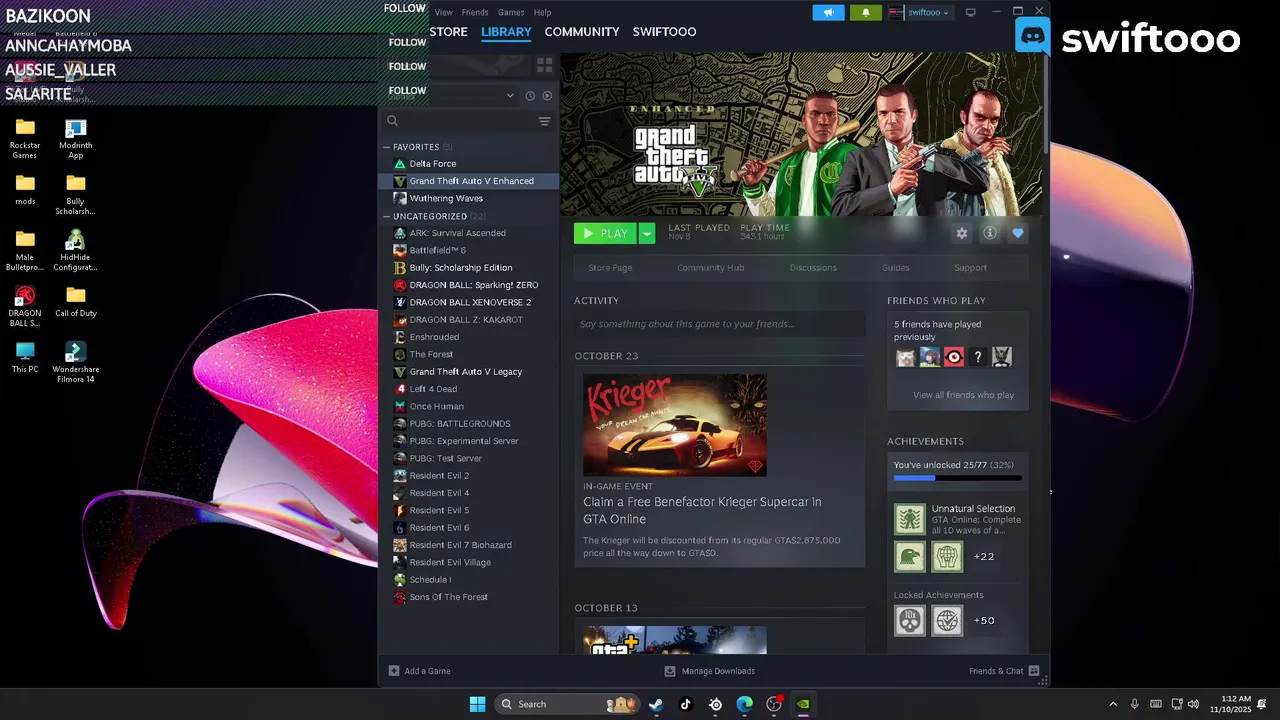Click the activity status input field
1280x720 pixels.
[x=720, y=324]
